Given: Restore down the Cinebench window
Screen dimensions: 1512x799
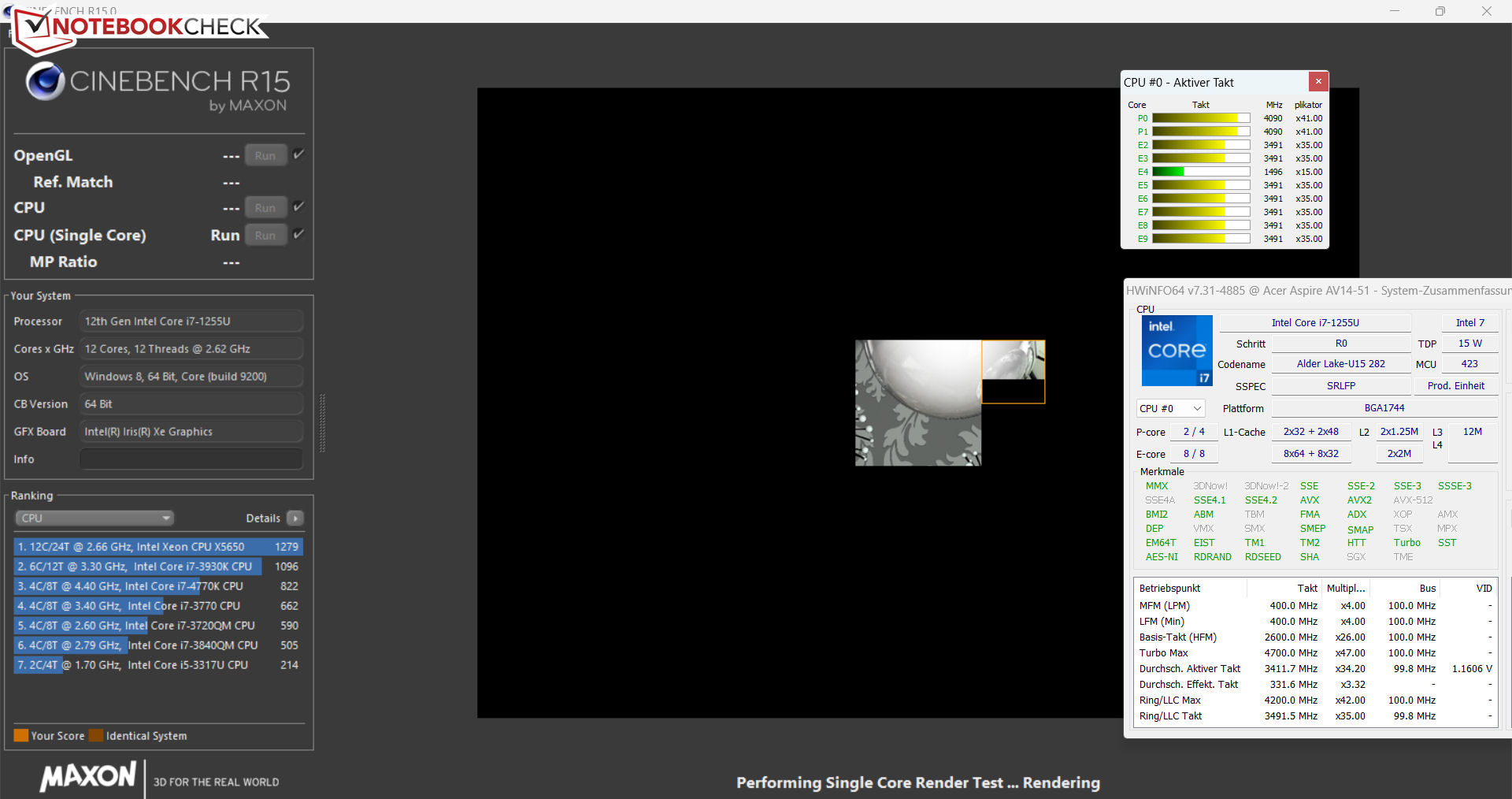Looking at the screenshot, I should [1440, 11].
